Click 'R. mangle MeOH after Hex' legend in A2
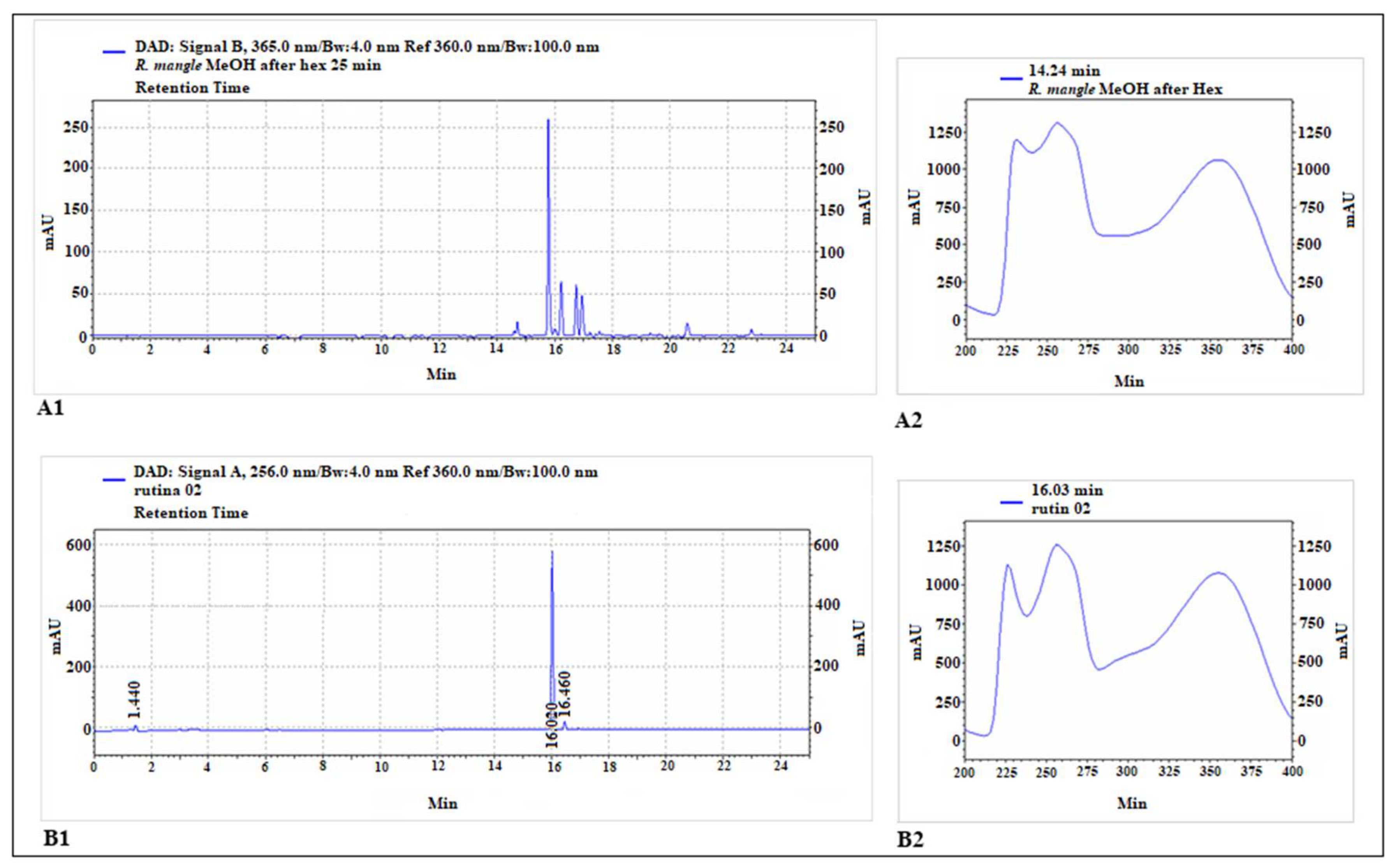This screenshot has height=868, width=1396. point(1125,89)
